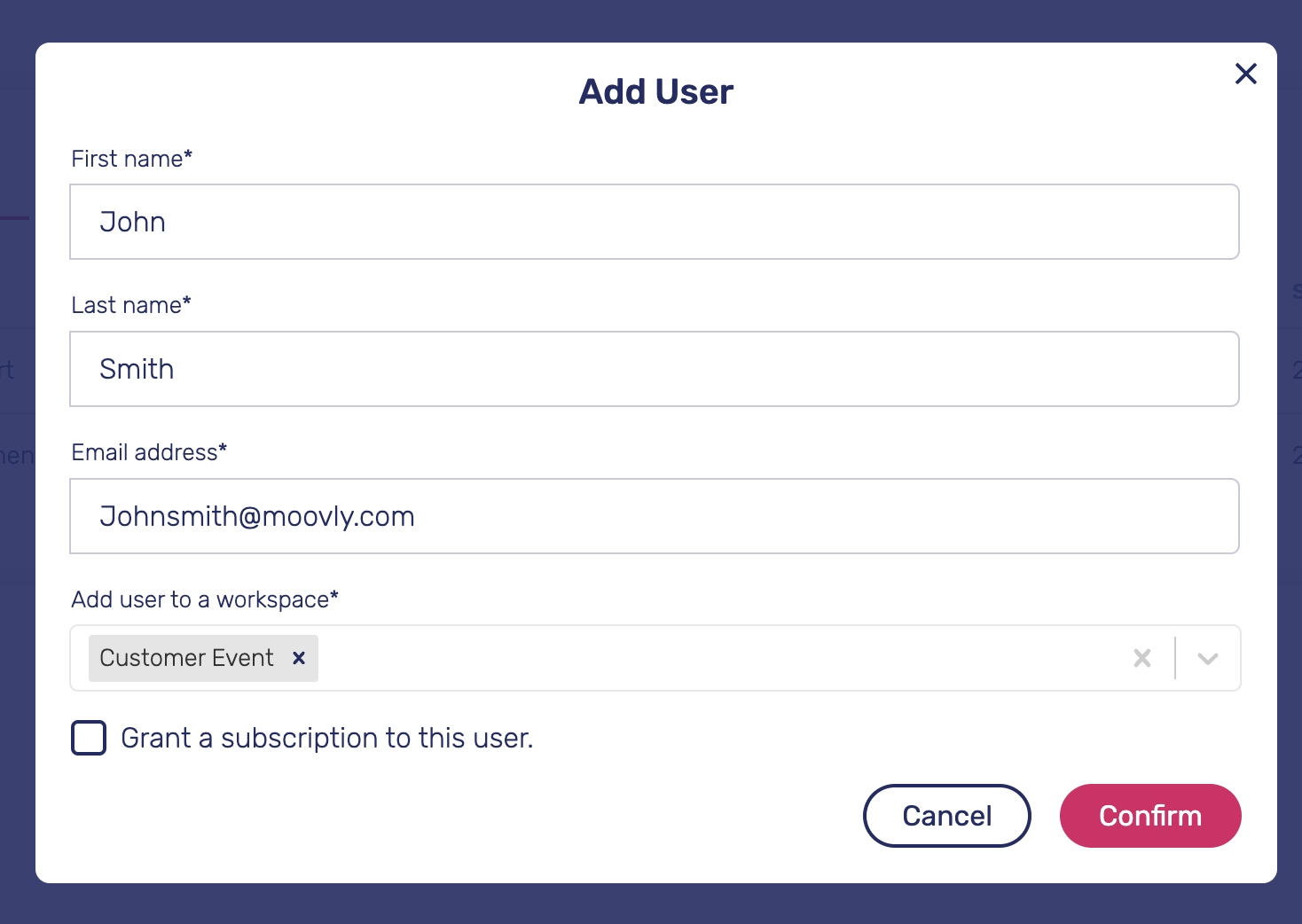Click the 'First name*' field label
The width and height of the screenshot is (1302, 924).
[x=132, y=159]
